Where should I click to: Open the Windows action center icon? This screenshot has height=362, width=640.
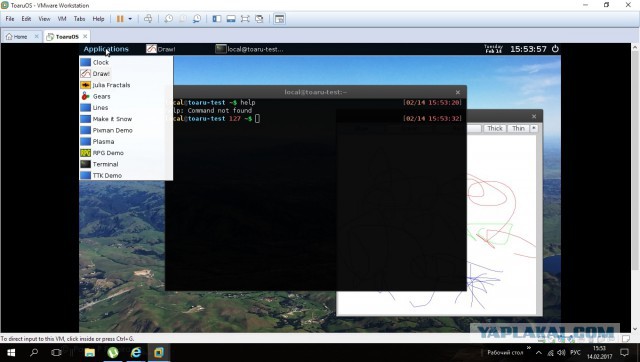(624, 352)
